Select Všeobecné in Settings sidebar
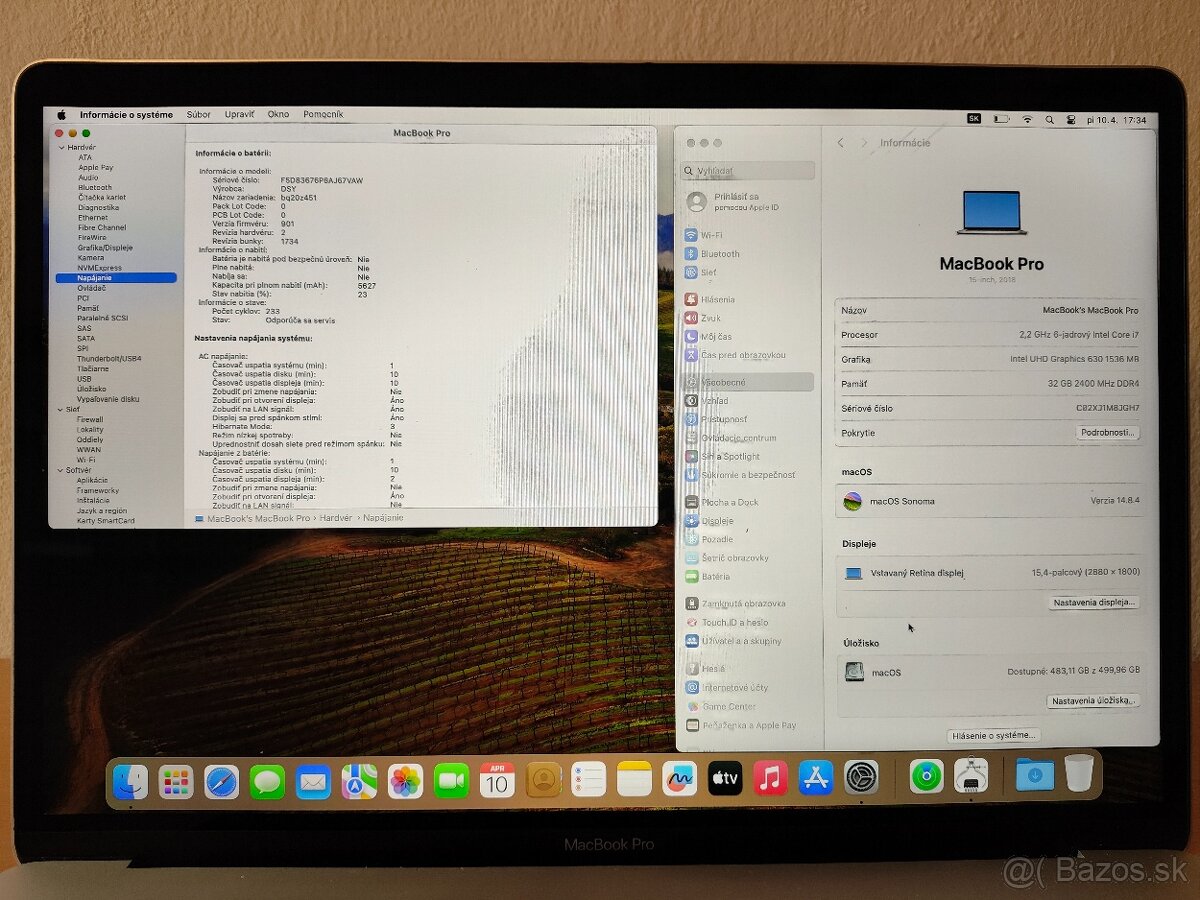Image resolution: width=1200 pixels, height=900 pixels. click(x=748, y=382)
